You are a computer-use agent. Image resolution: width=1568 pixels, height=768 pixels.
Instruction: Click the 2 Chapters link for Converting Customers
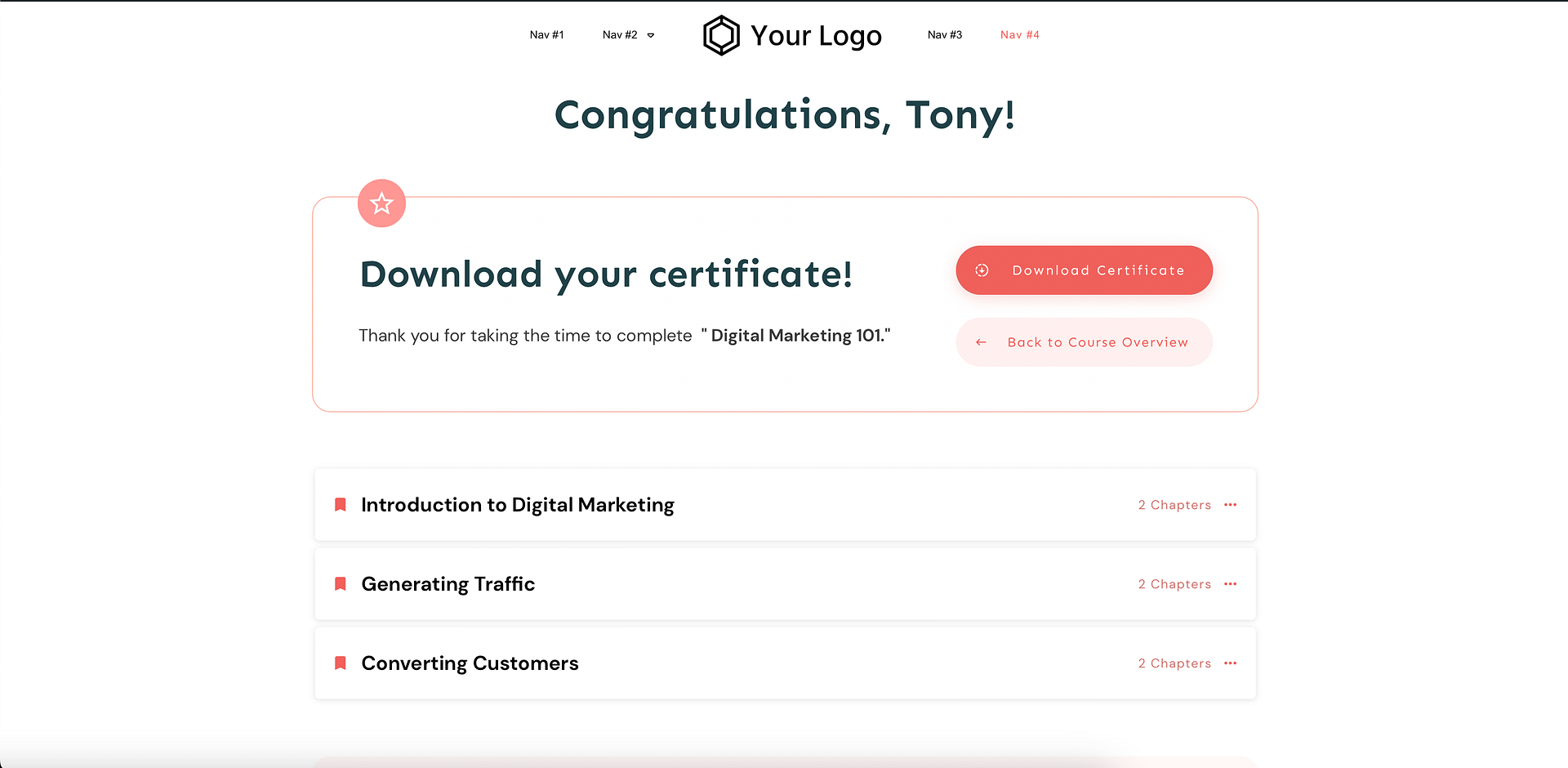click(1174, 663)
